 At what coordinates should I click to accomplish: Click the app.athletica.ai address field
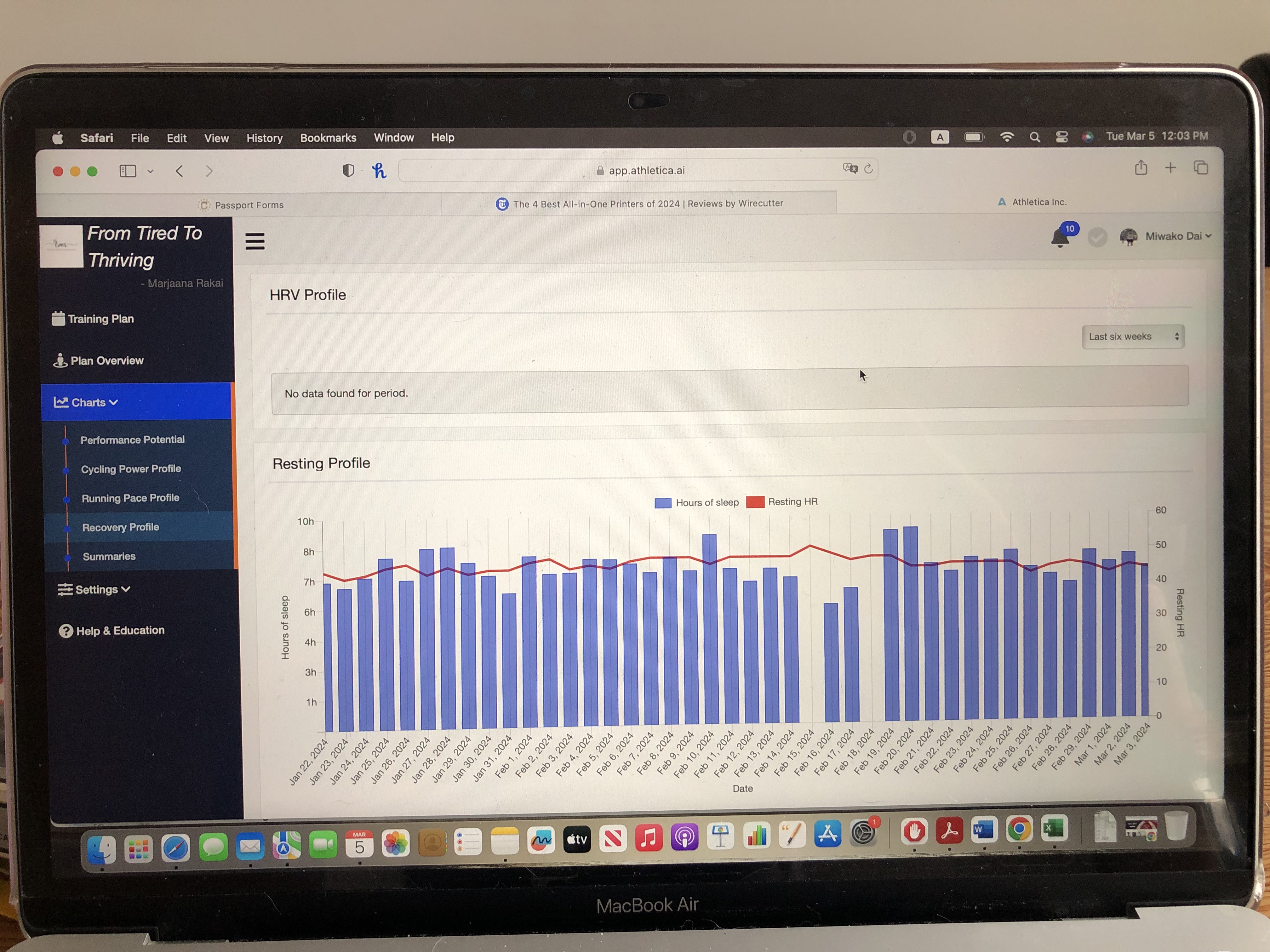point(646,170)
